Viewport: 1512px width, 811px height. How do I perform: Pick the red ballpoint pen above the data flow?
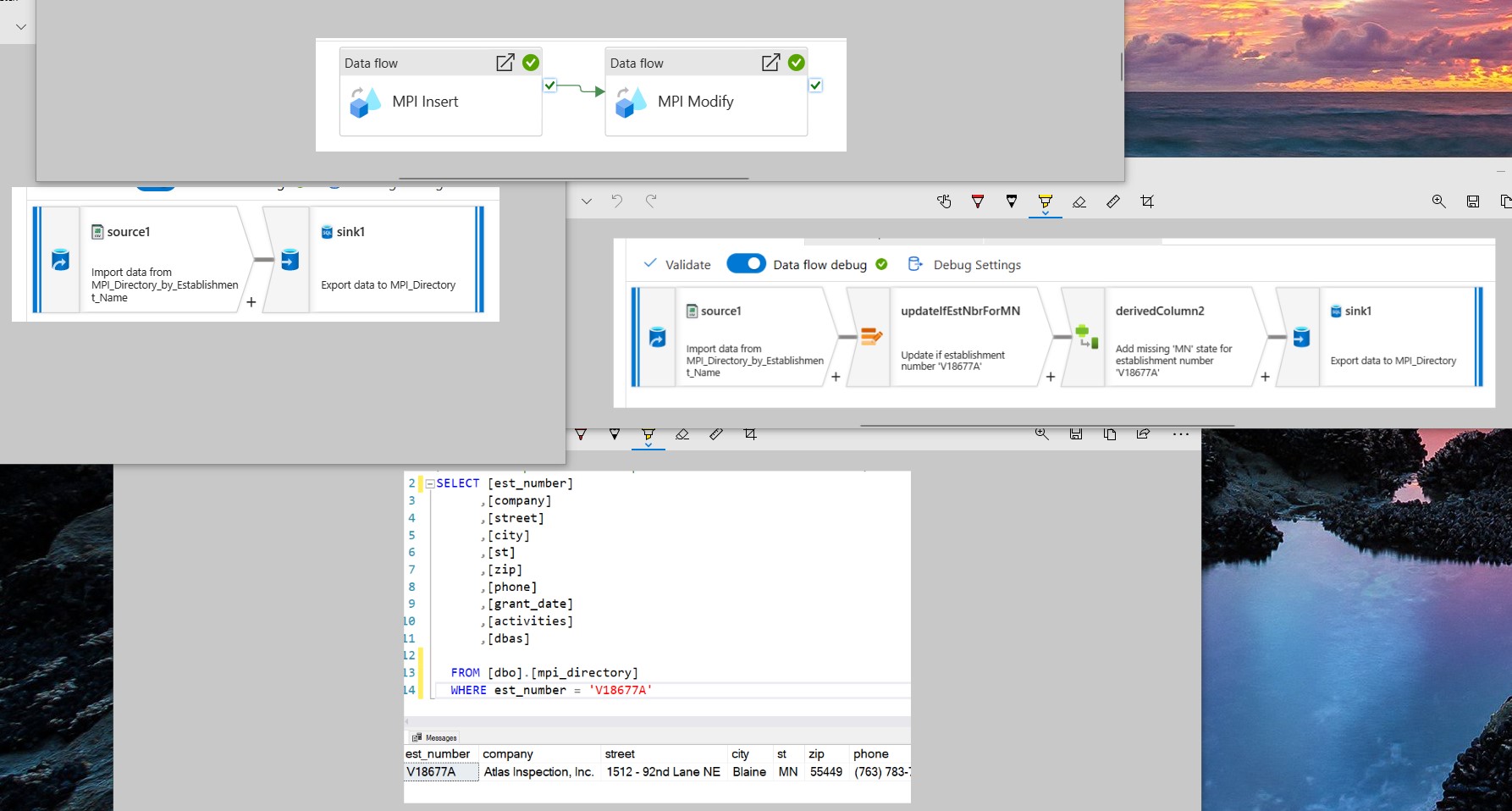[978, 201]
